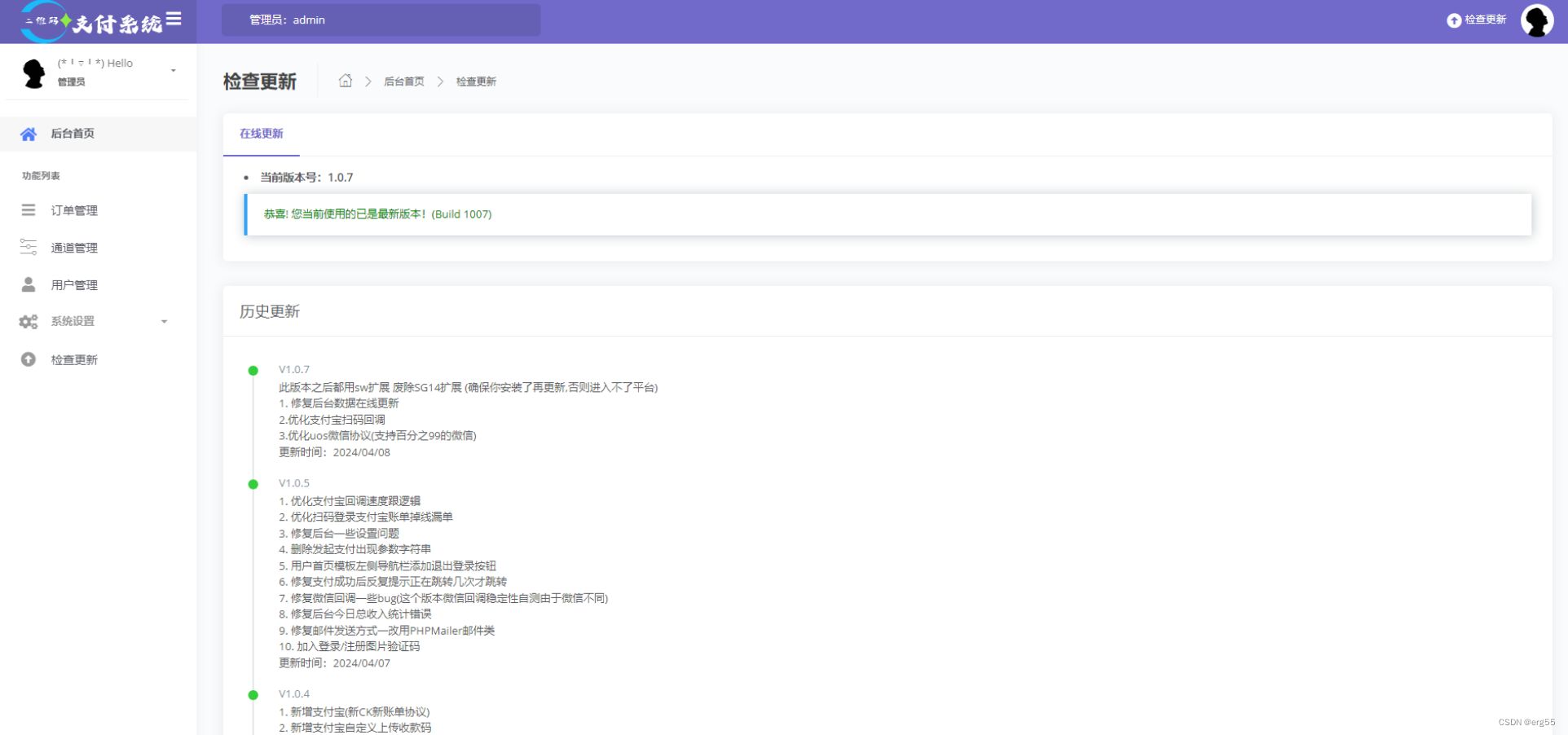Screen dimensions: 1568x735
Task: Select the 通道管理 channel icon
Action: 29,248
